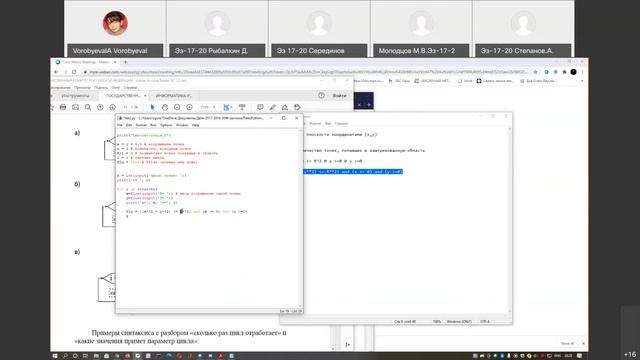Click the comment bubble icon in Acrobat
The width and height of the screenshot is (640, 360).
[x=260, y=107]
